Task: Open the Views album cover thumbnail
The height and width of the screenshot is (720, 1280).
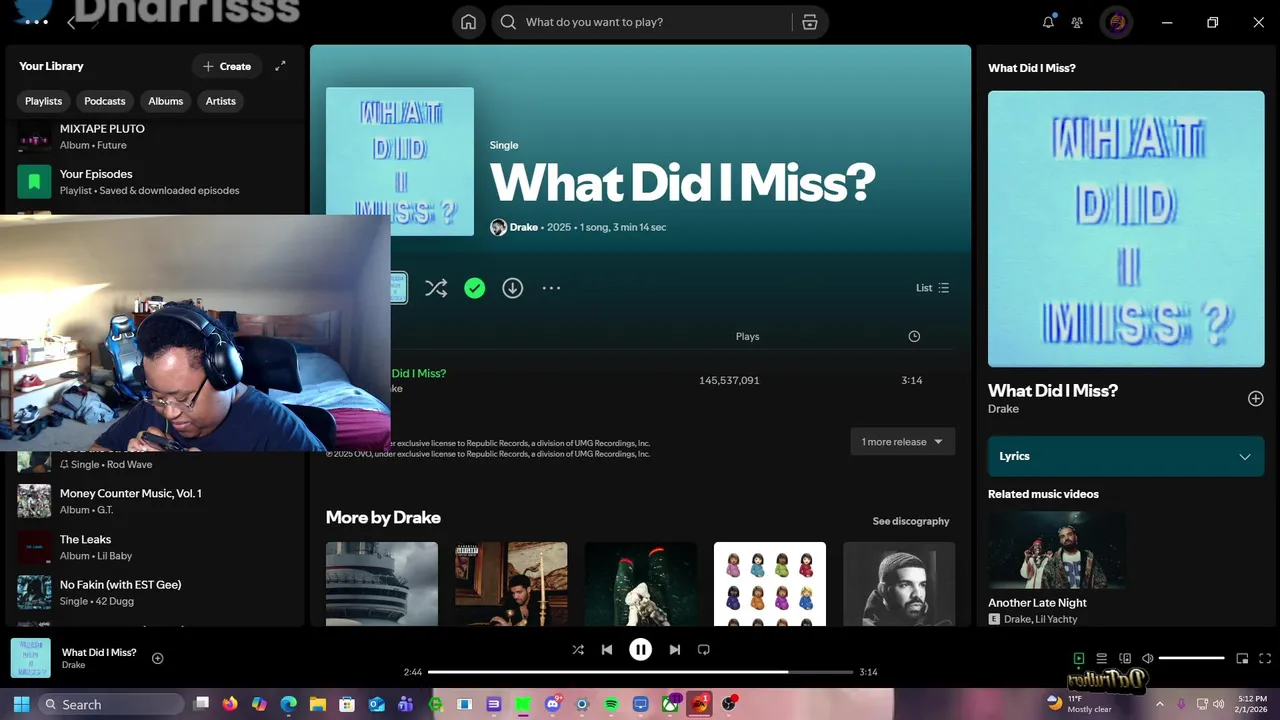Action: 382,584
